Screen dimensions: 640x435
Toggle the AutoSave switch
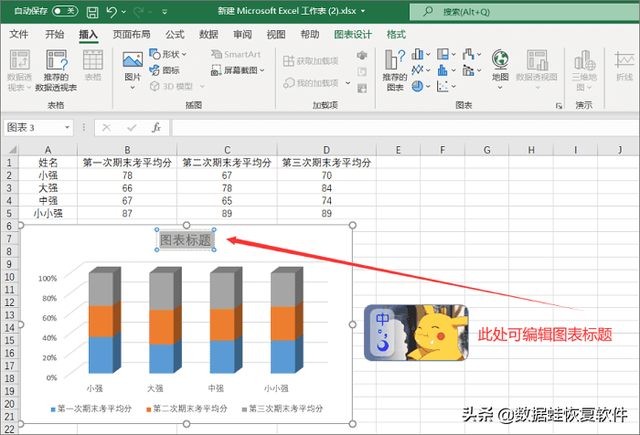(x=64, y=11)
